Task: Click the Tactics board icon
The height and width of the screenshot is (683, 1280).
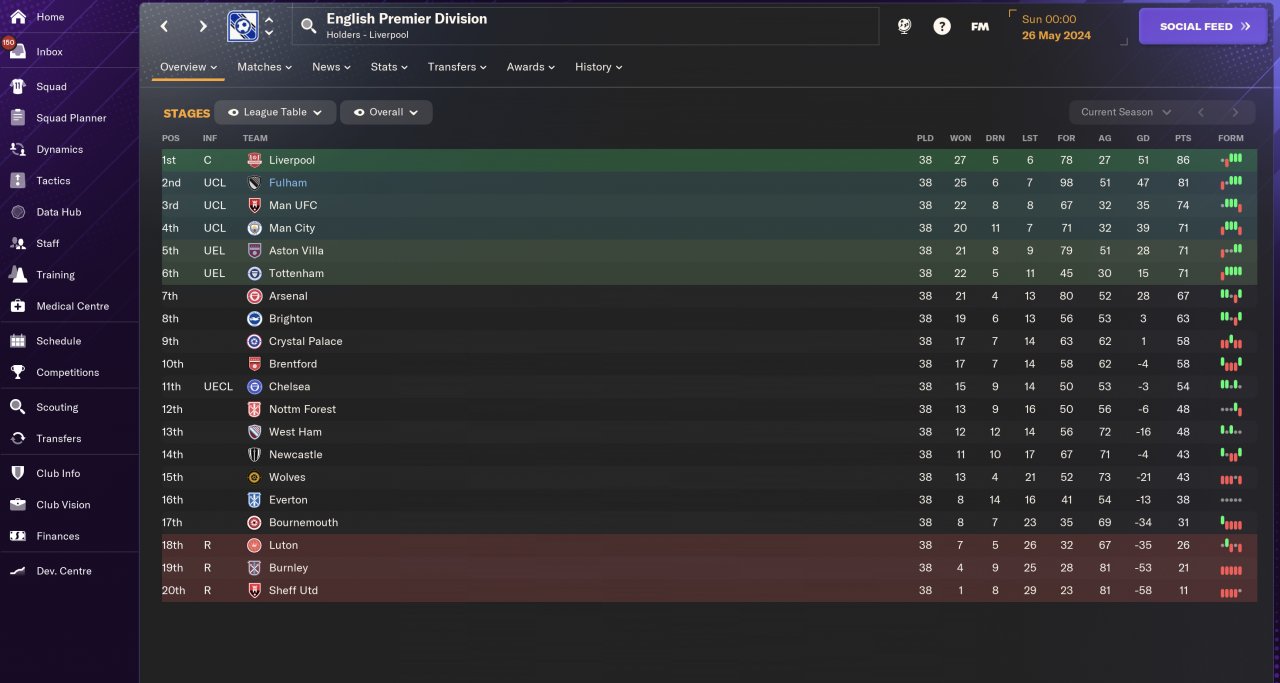Action: (17, 181)
